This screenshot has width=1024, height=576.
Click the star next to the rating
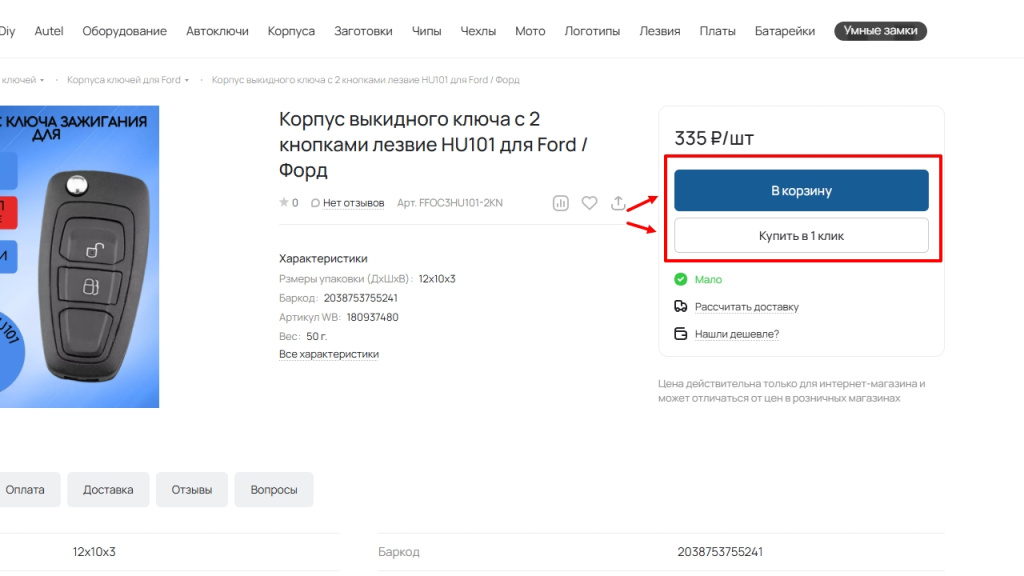[282, 202]
